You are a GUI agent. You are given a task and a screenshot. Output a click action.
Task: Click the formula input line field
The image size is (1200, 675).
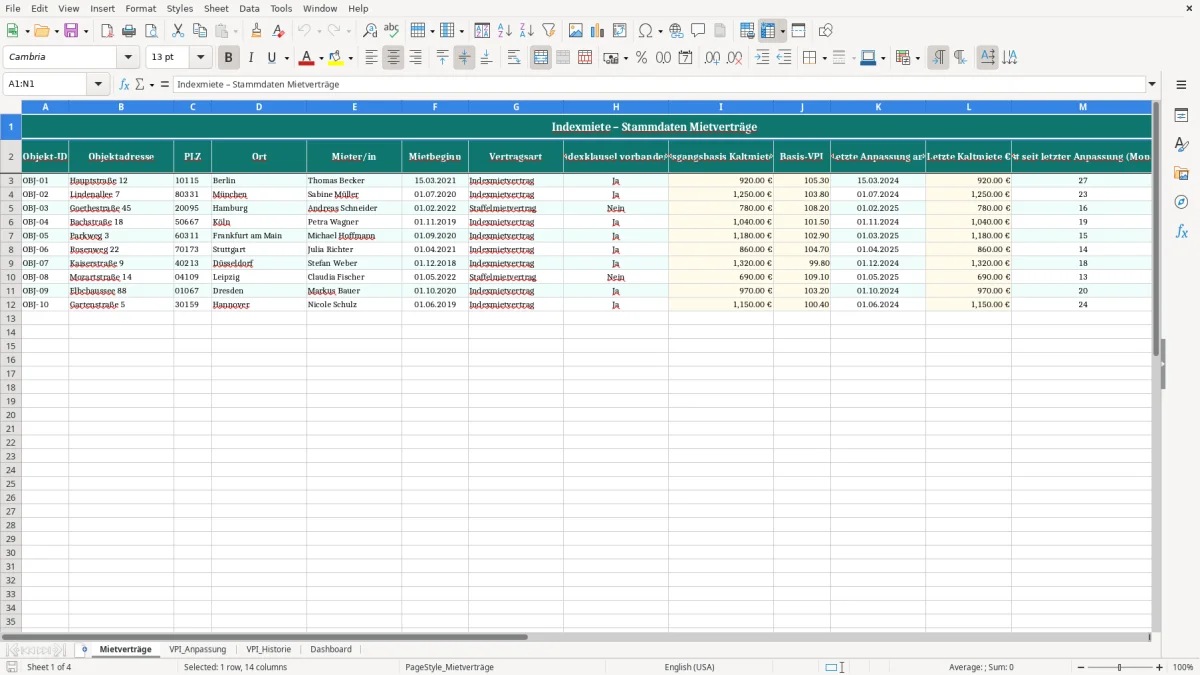tap(659, 85)
